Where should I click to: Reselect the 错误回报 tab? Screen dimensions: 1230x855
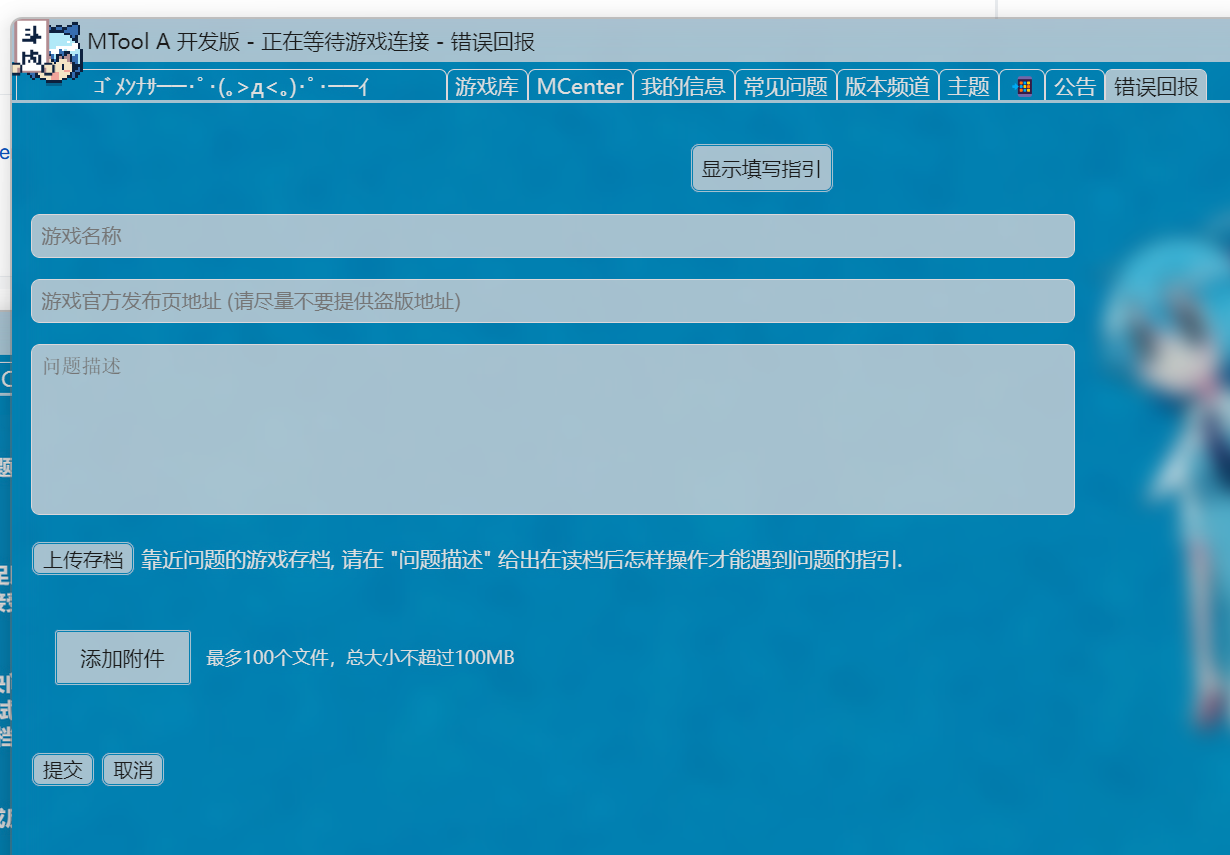(1155, 86)
